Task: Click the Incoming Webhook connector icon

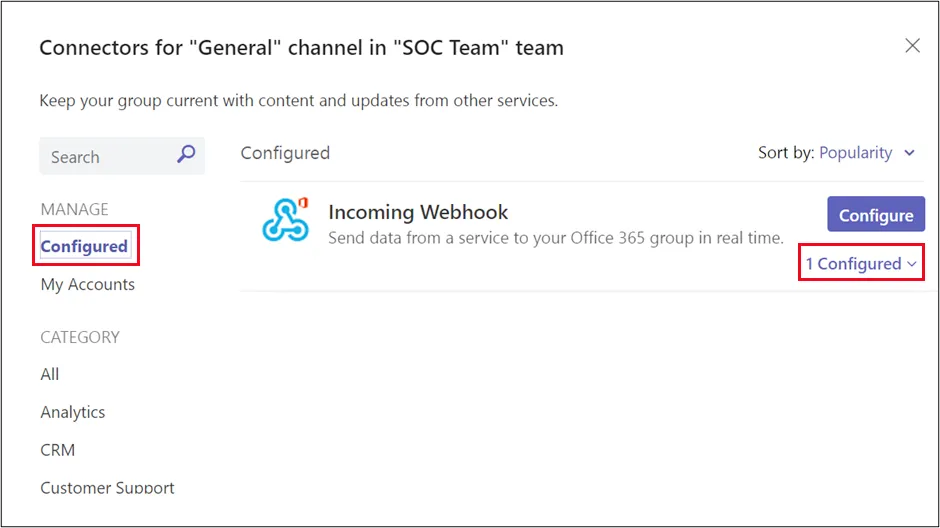Action: pyautogui.click(x=286, y=220)
